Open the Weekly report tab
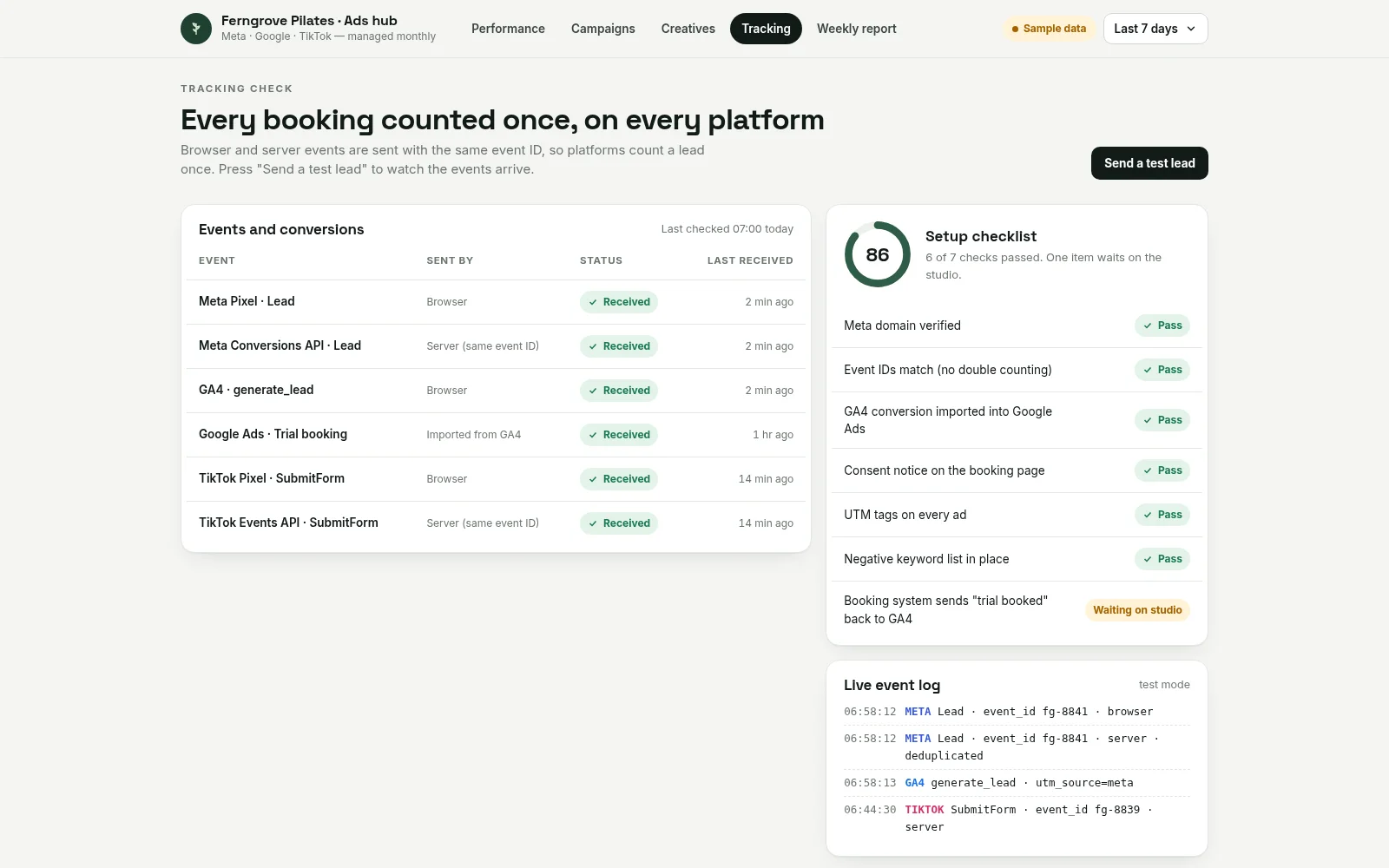The height and width of the screenshot is (868, 1389). click(x=857, y=29)
